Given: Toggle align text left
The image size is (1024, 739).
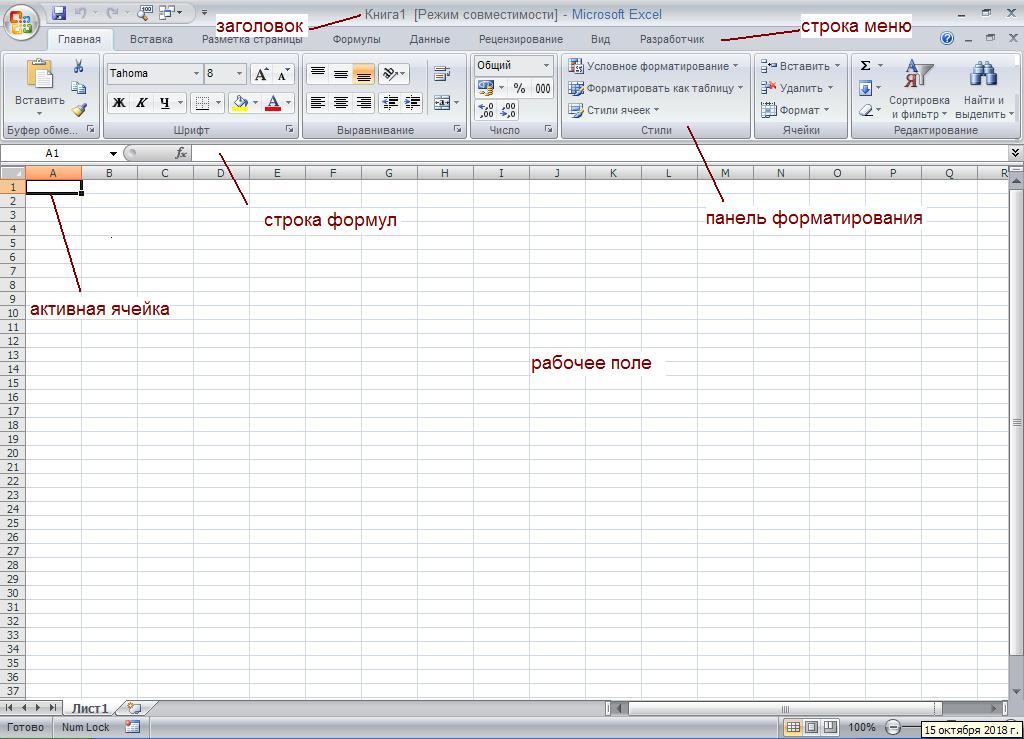Looking at the screenshot, I should 318,102.
